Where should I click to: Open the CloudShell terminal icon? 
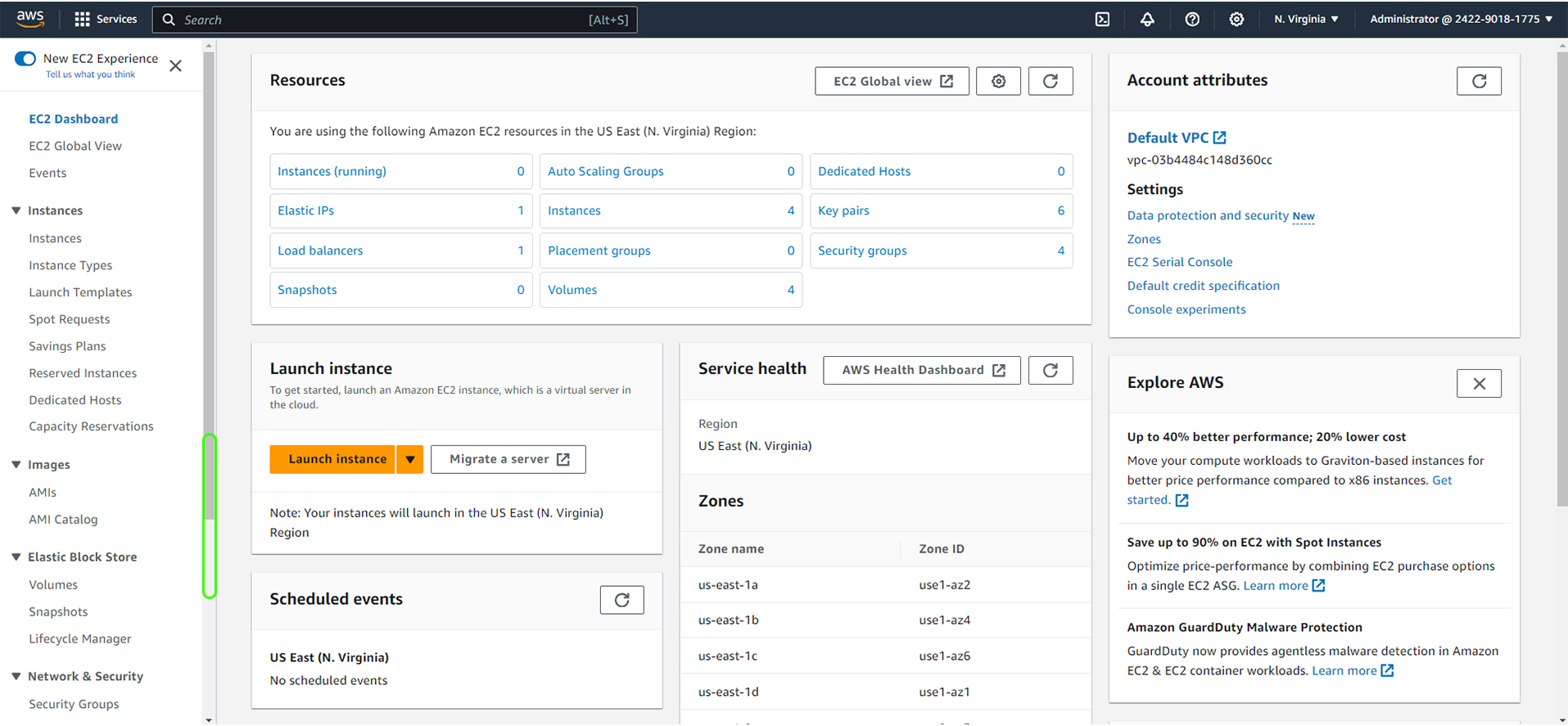click(x=1102, y=19)
